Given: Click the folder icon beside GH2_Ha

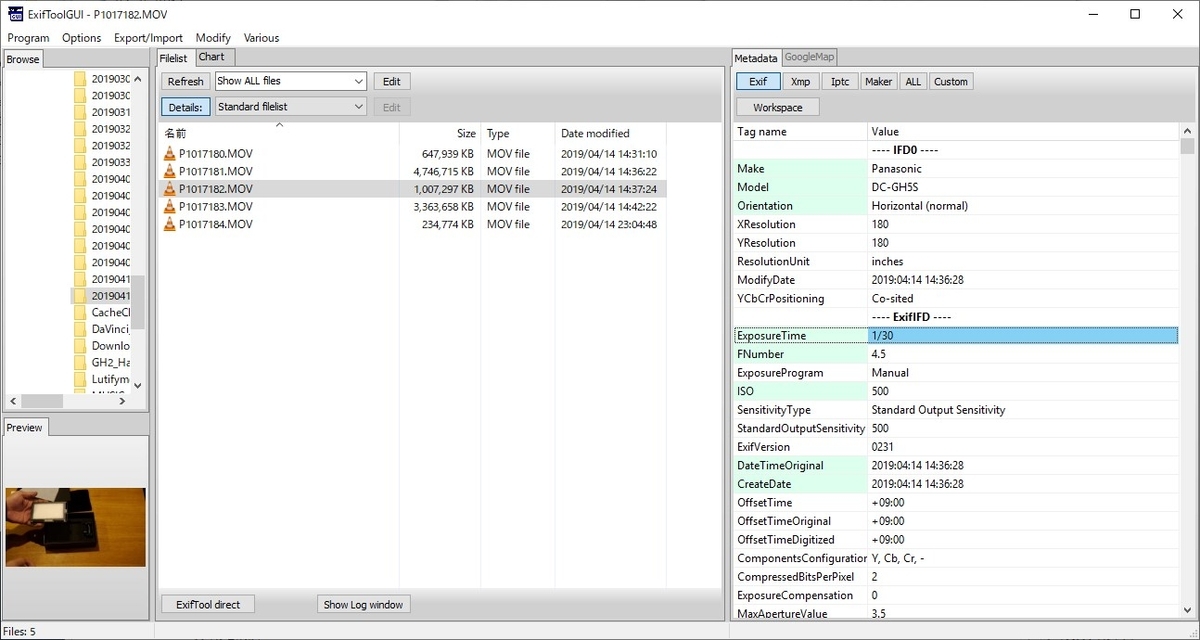Looking at the screenshot, I should pyautogui.click(x=80, y=362).
